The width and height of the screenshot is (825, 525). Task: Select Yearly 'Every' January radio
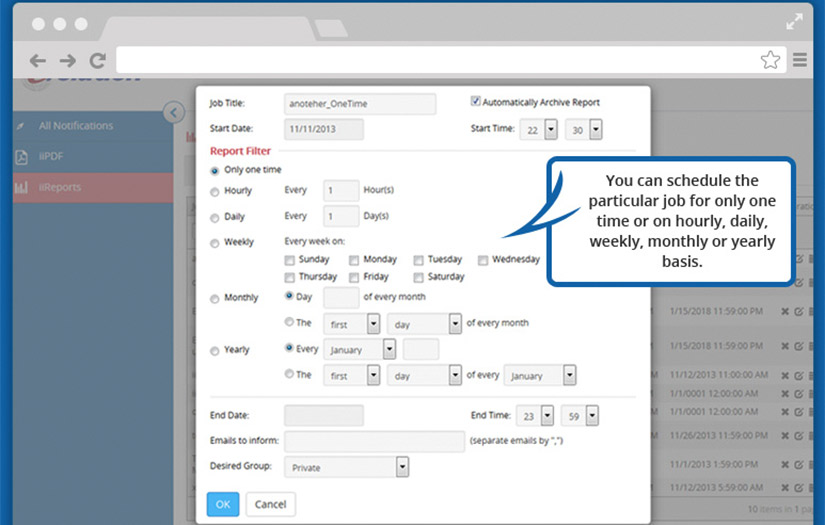tap(289, 348)
